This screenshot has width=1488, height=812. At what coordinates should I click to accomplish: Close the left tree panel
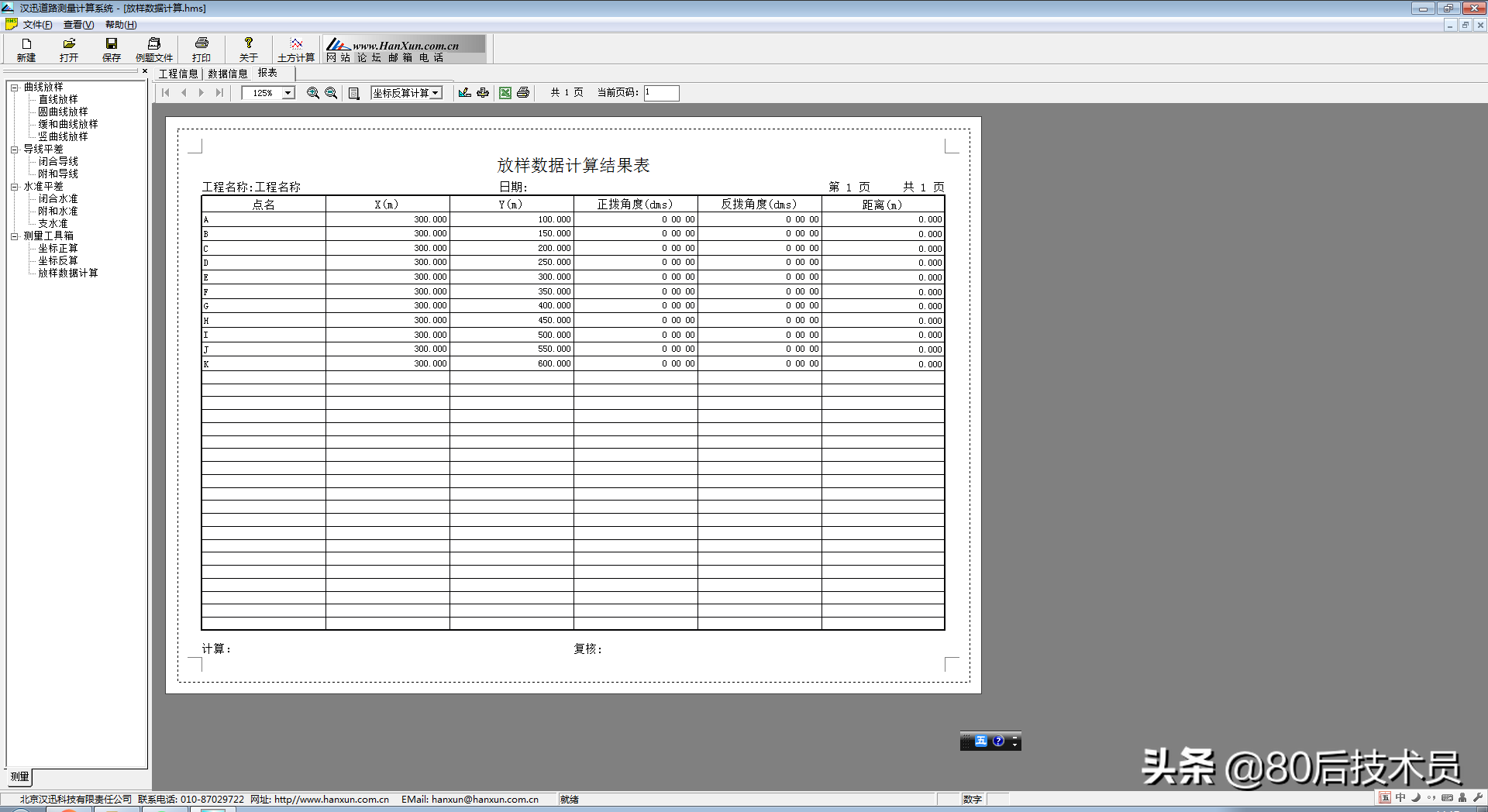coord(144,71)
